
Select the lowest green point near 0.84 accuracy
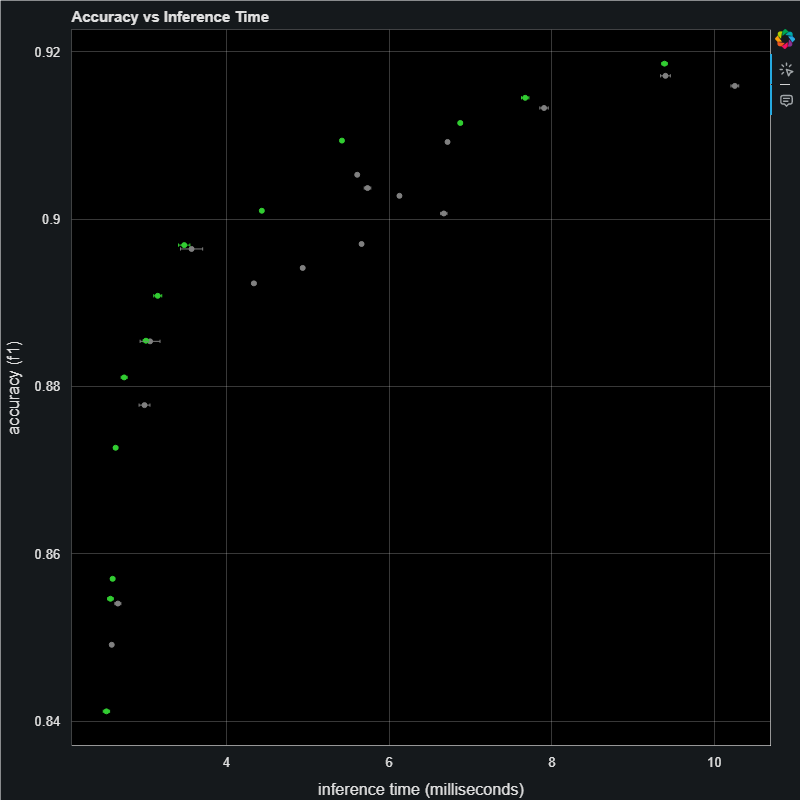point(107,711)
